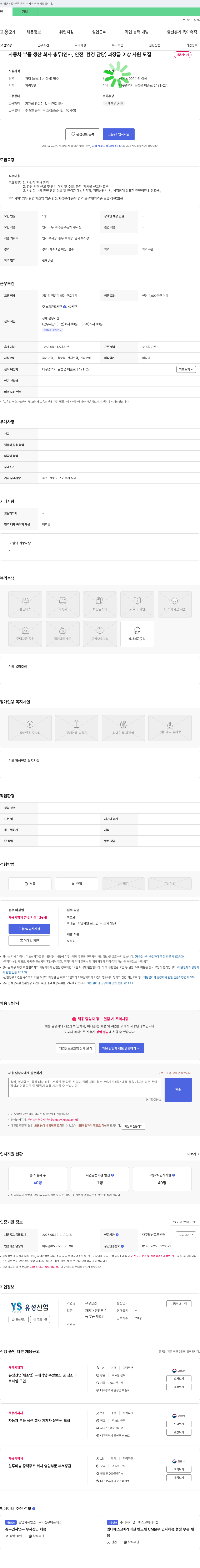Click the YS 유성산업 company logo
Viewport: 200px width, 1568px height.
(29, 1307)
